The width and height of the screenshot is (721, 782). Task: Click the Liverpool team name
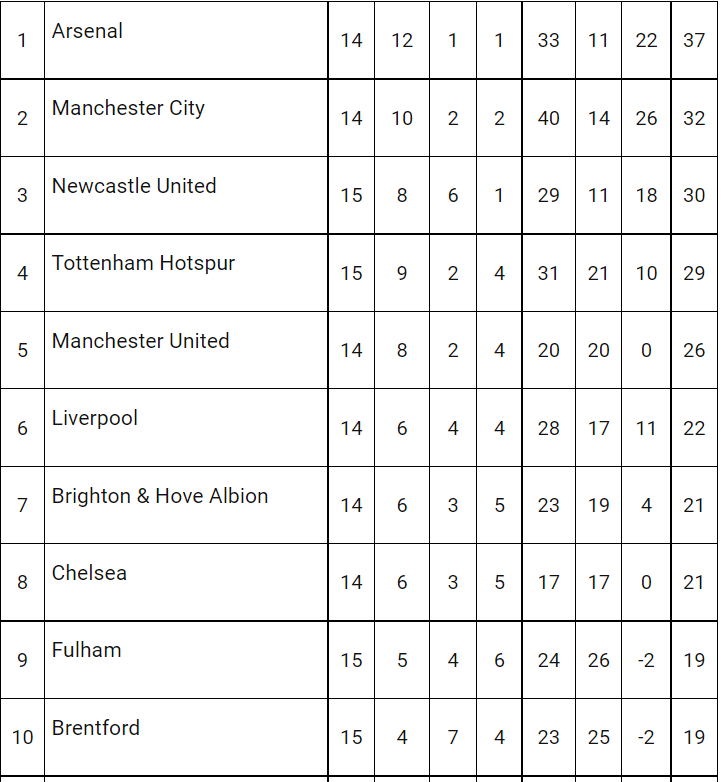[95, 418]
